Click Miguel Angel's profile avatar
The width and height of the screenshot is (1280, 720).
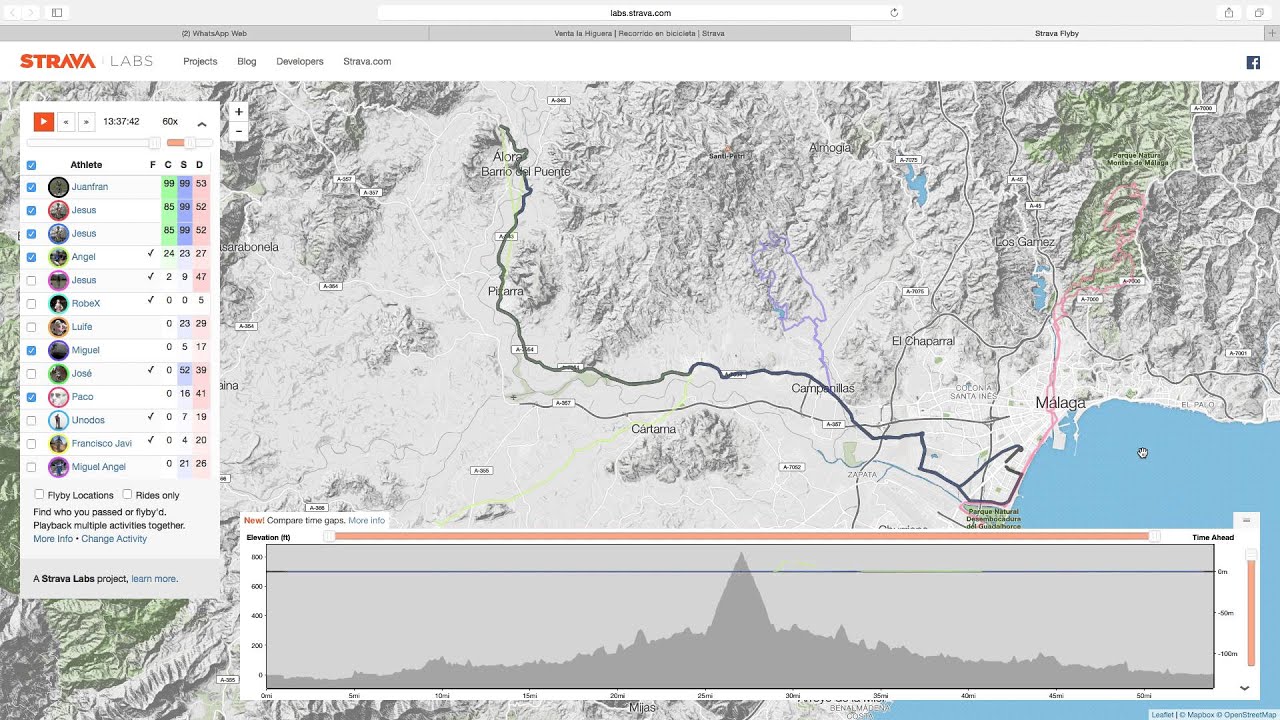[x=58, y=467]
